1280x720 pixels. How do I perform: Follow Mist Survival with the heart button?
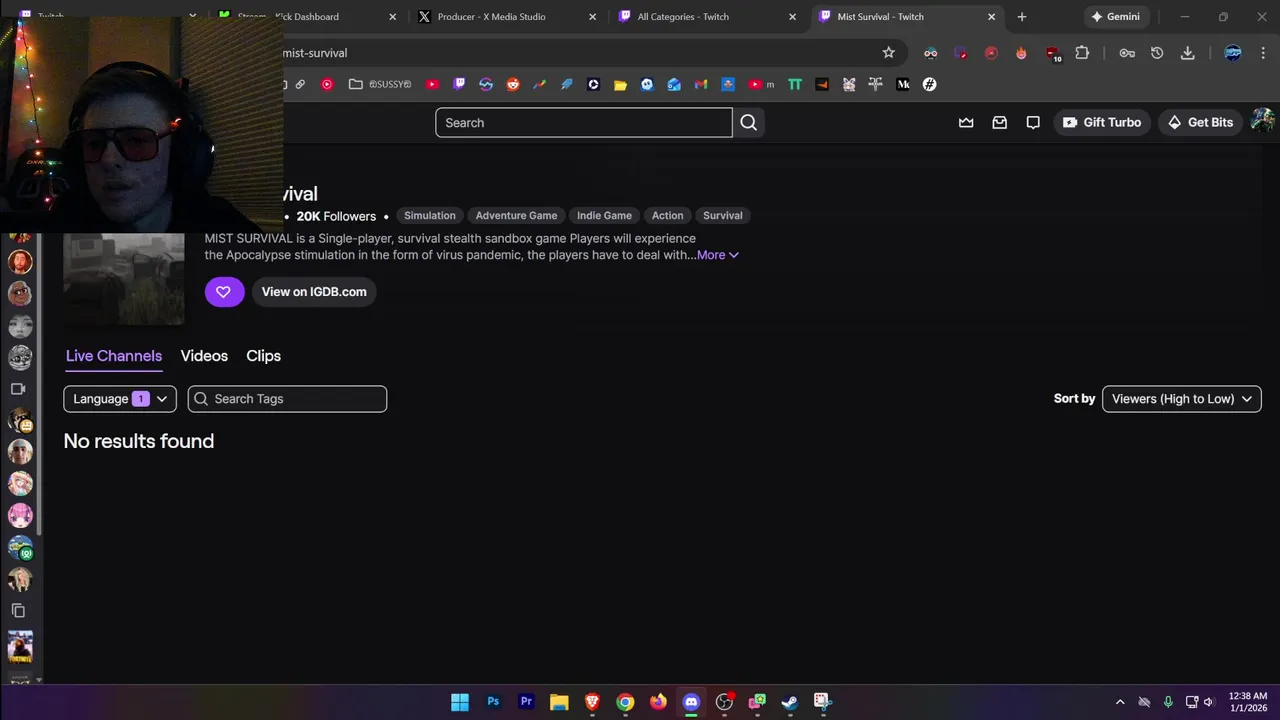point(224,292)
